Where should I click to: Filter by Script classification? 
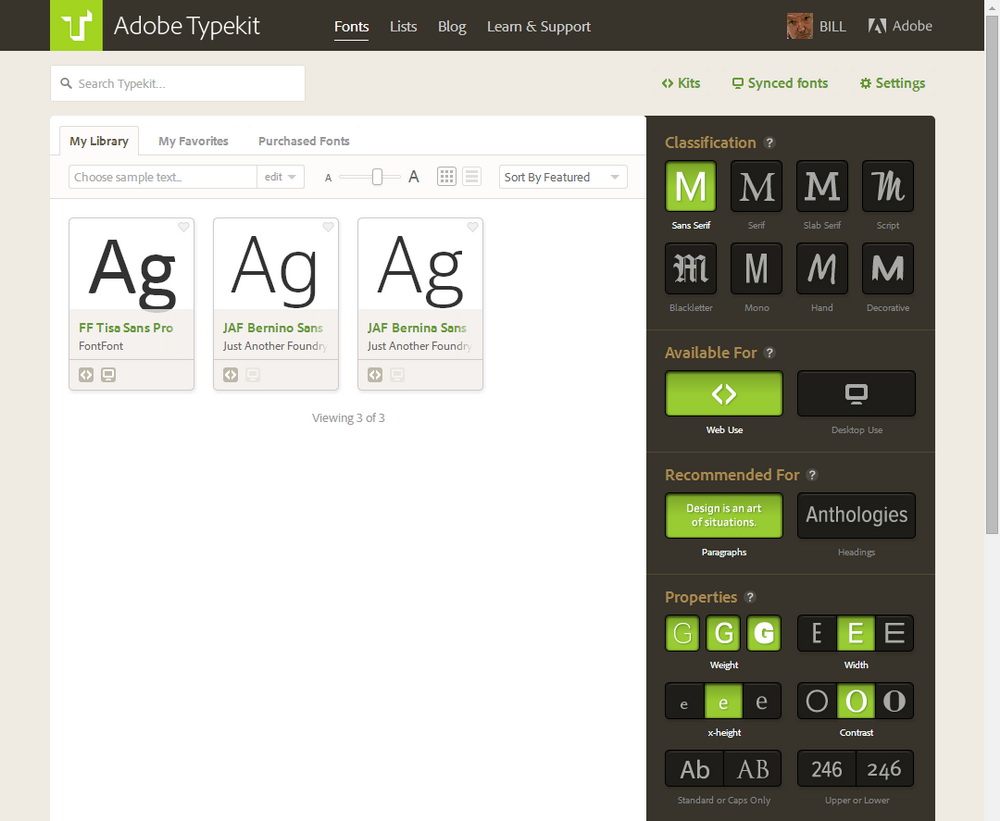[x=888, y=186]
